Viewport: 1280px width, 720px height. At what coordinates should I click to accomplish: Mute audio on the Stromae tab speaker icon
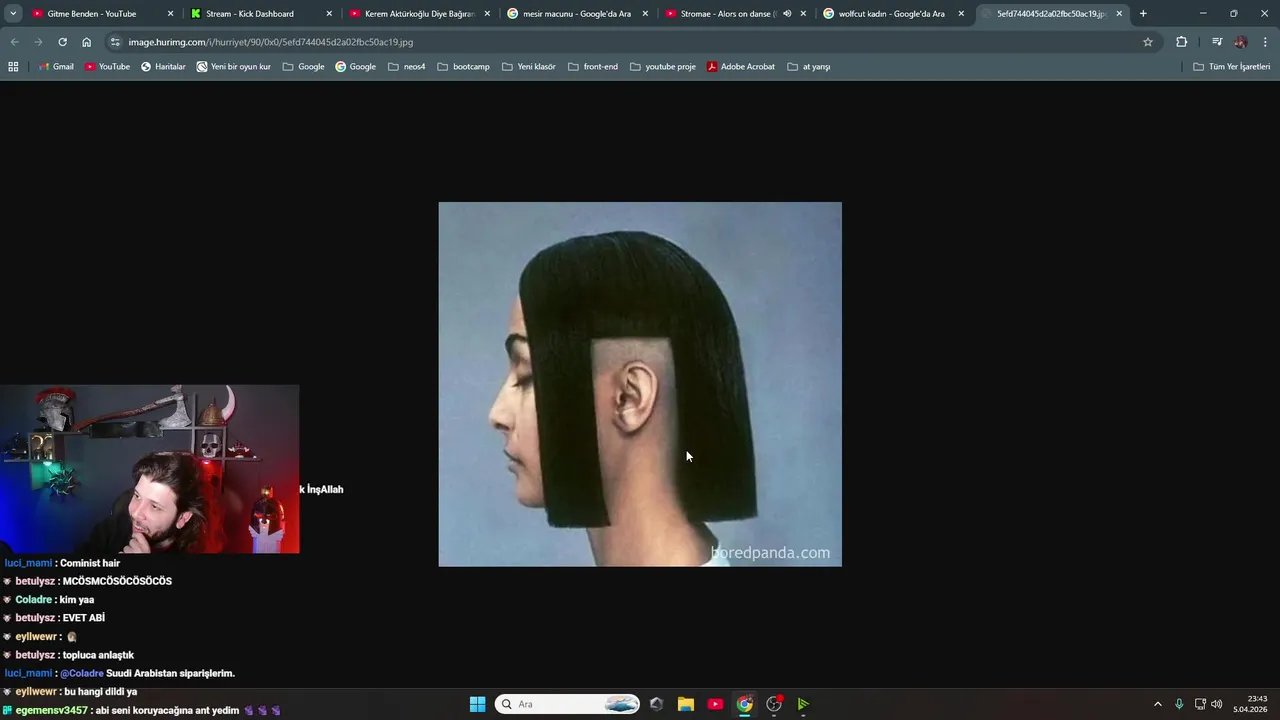tap(787, 14)
